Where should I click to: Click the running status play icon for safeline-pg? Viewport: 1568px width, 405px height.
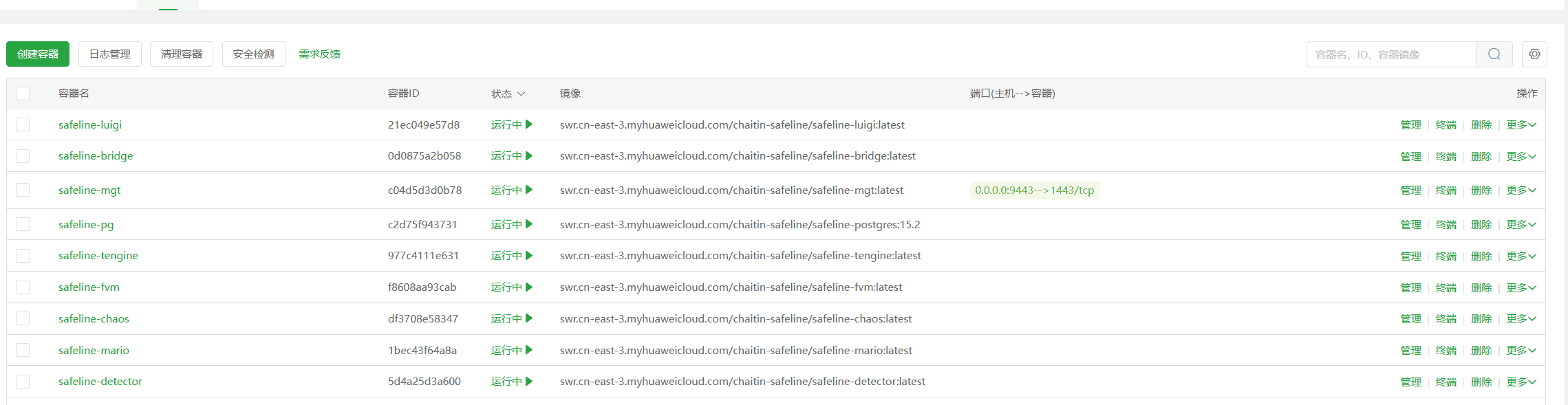click(x=529, y=224)
